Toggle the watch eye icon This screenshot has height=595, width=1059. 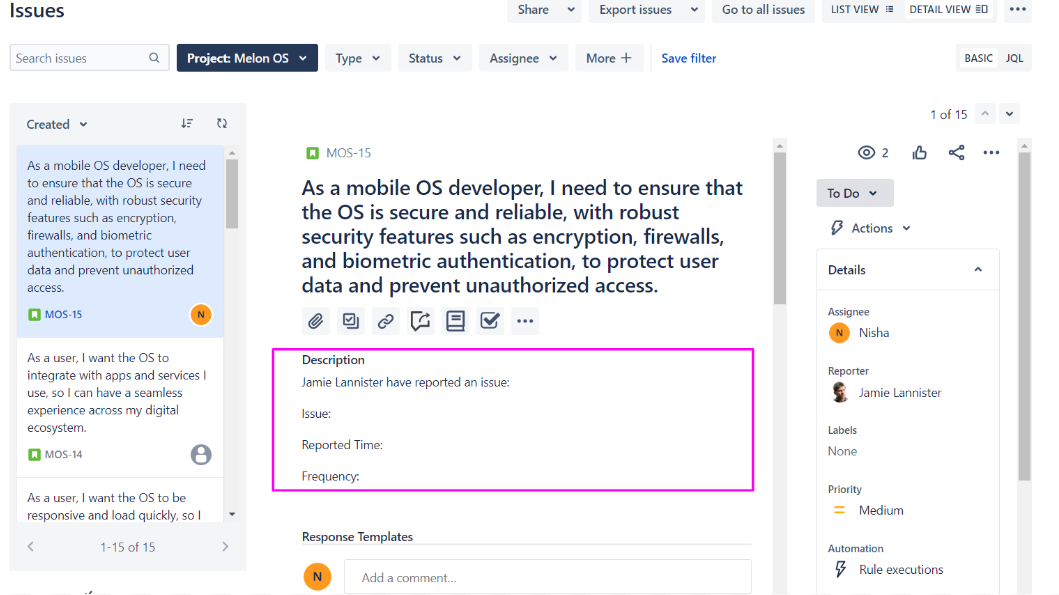coord(867,152)
